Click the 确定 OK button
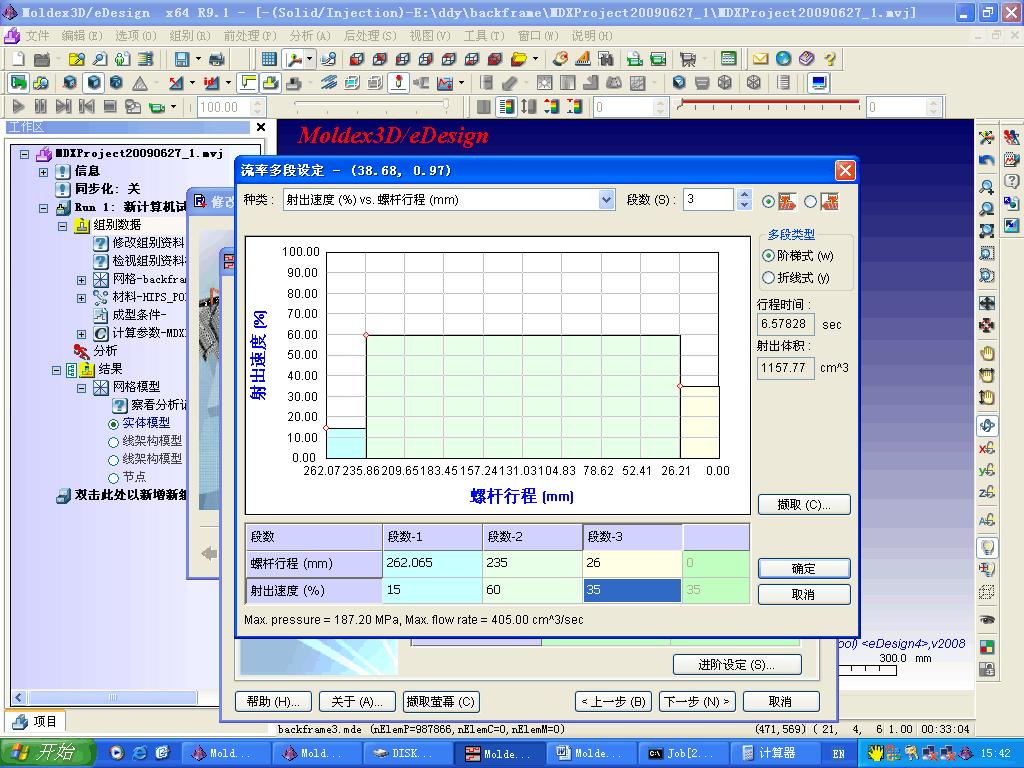 tap(804, 568)
